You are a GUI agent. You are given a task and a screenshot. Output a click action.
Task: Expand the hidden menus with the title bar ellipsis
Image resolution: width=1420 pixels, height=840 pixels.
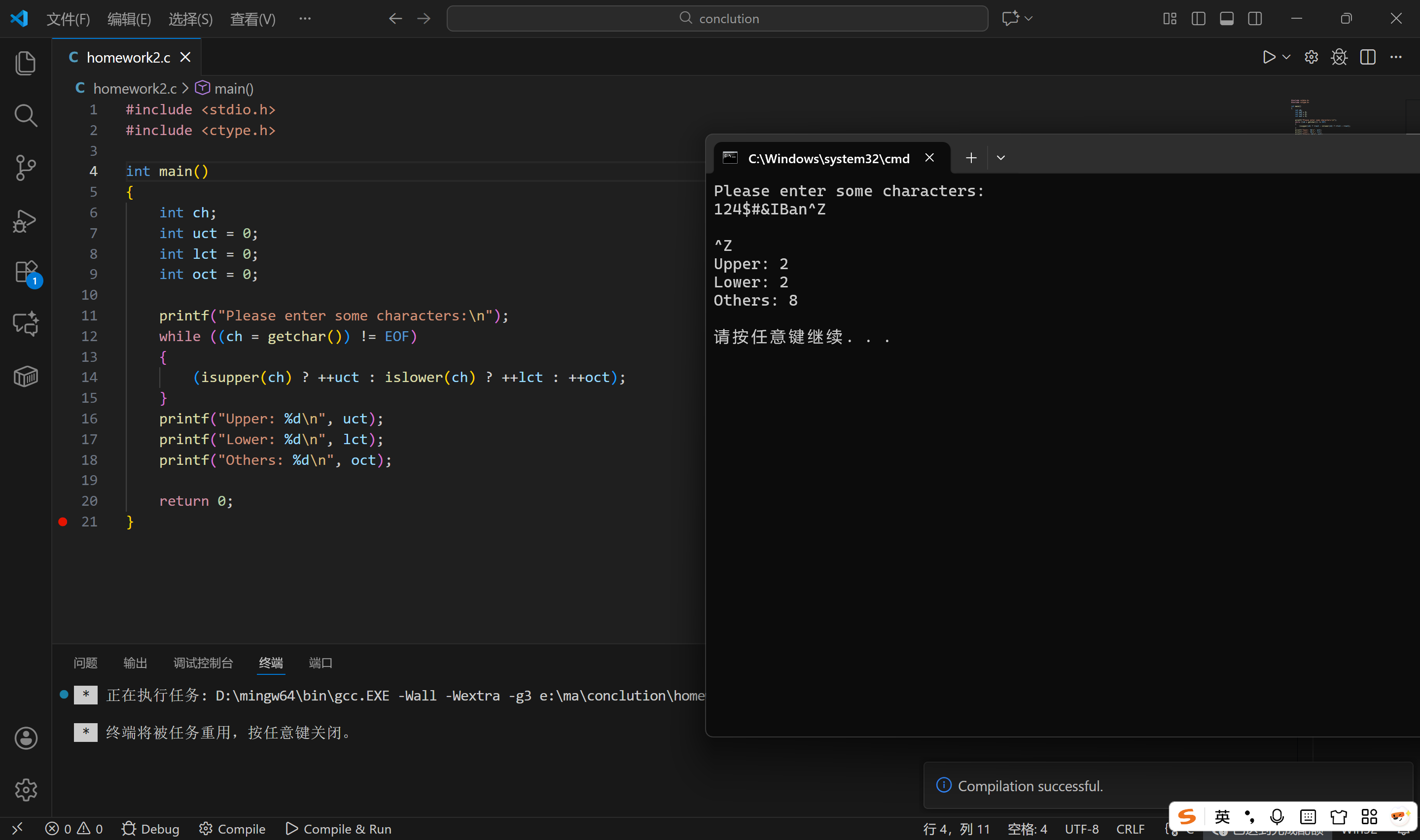(305, 19)
